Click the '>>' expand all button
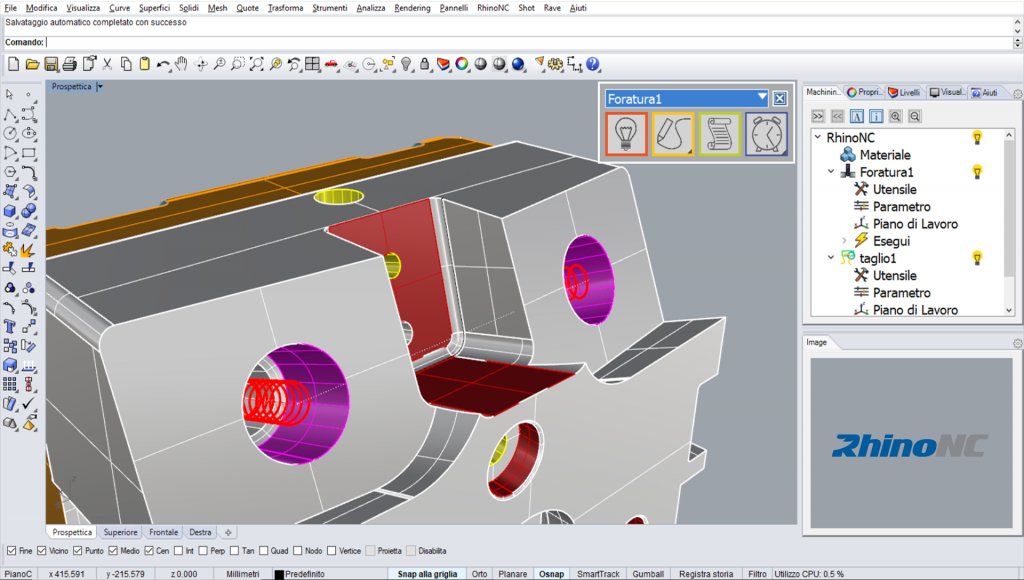 (818, 116)
